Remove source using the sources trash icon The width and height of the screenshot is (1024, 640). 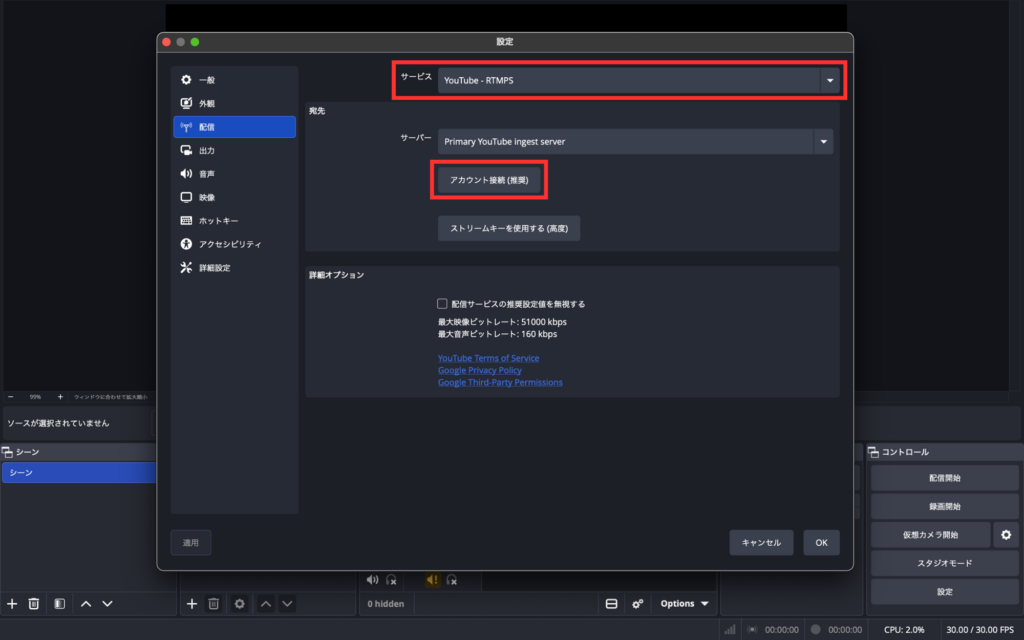pos(214,604)
